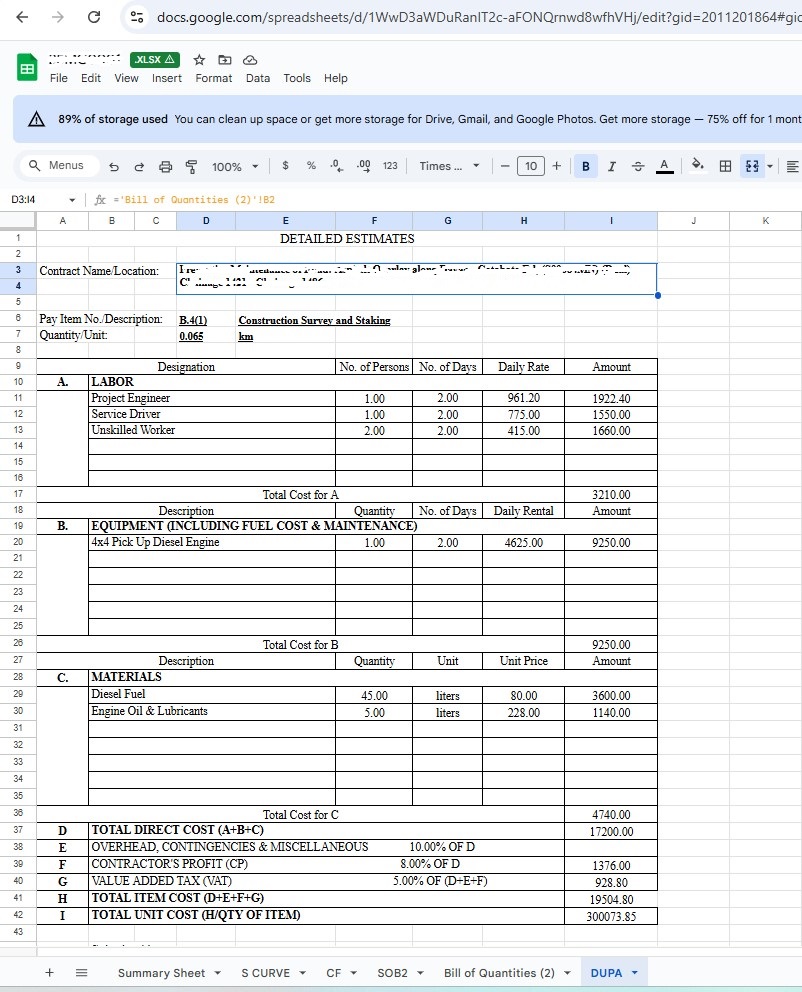This screenshot has height=992, width=802.
Task: Click the formula bar text
Action: (194, 199)
